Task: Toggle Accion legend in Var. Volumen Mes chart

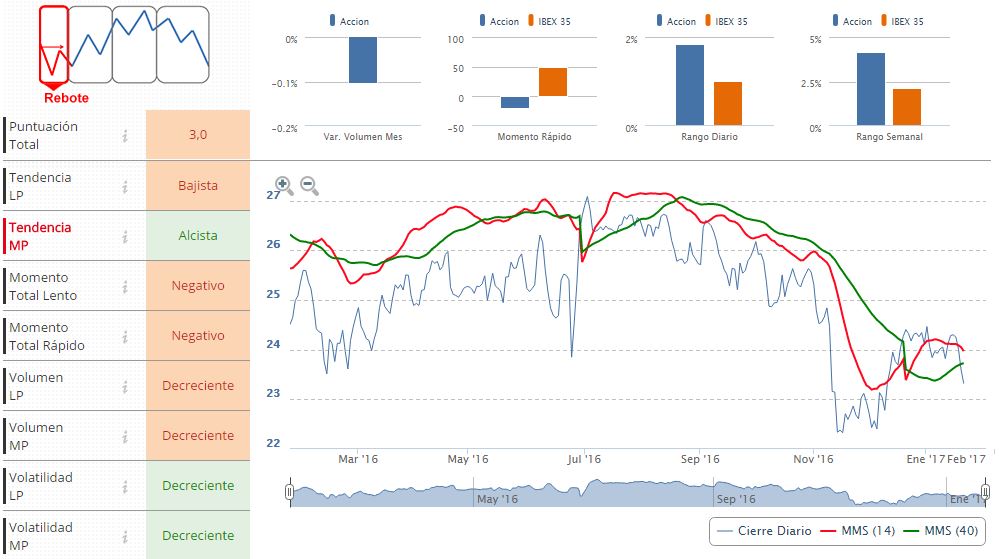Action: pos(349,21)
